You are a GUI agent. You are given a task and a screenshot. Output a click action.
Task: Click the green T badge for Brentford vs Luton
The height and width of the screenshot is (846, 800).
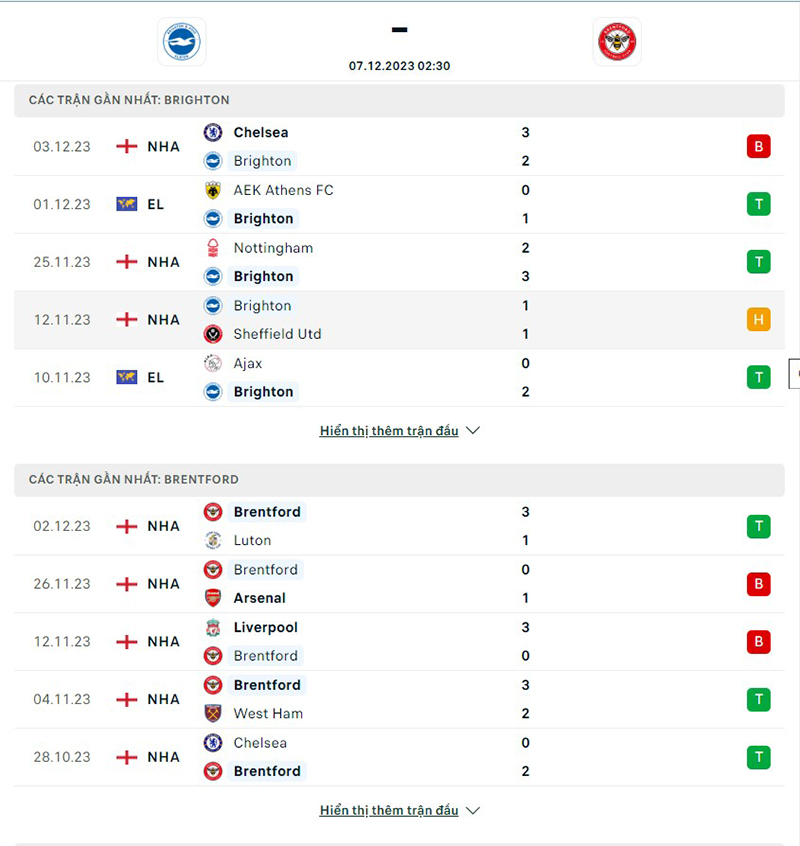pyautogui.click(x=758, y=526)
